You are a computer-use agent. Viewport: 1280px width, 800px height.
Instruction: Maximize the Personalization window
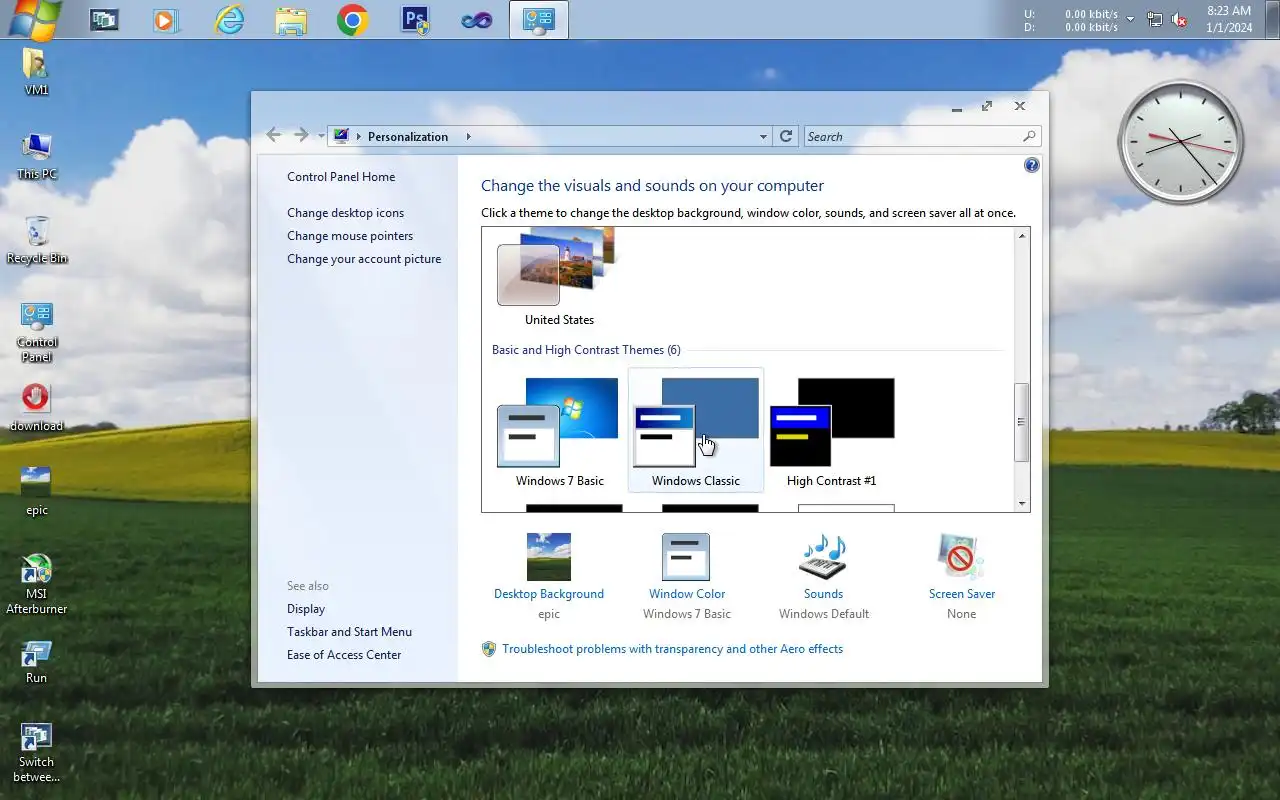[987, 106]
